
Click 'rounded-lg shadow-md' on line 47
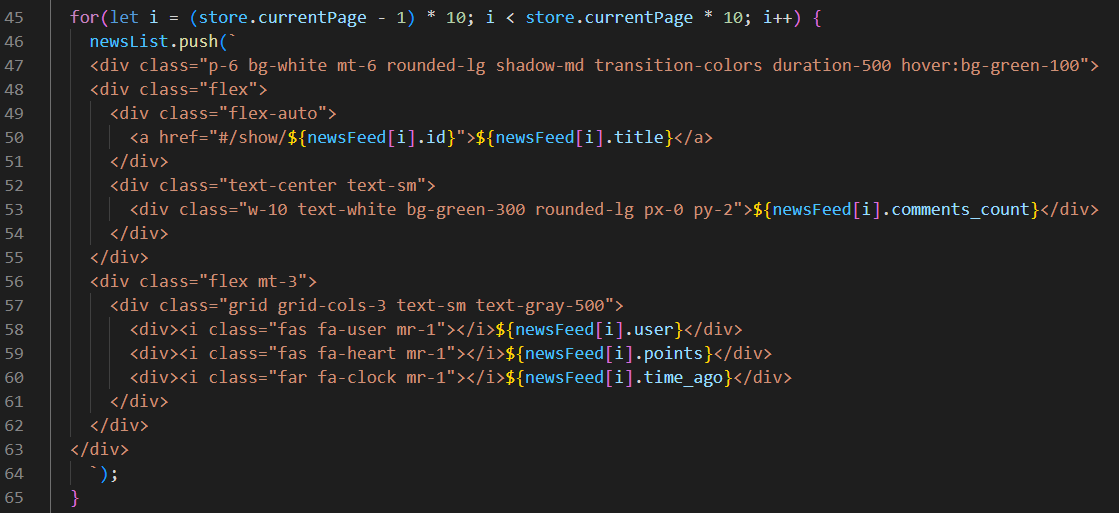pos(486,66)
